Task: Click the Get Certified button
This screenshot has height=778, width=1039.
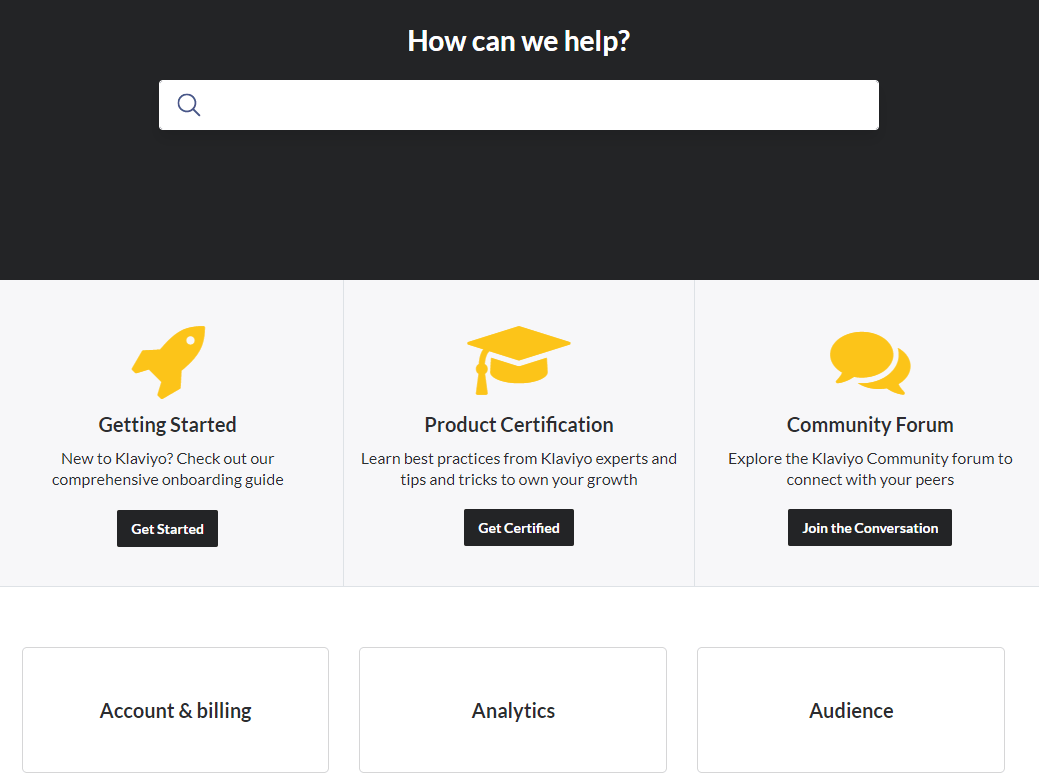Action: [519, 528]
